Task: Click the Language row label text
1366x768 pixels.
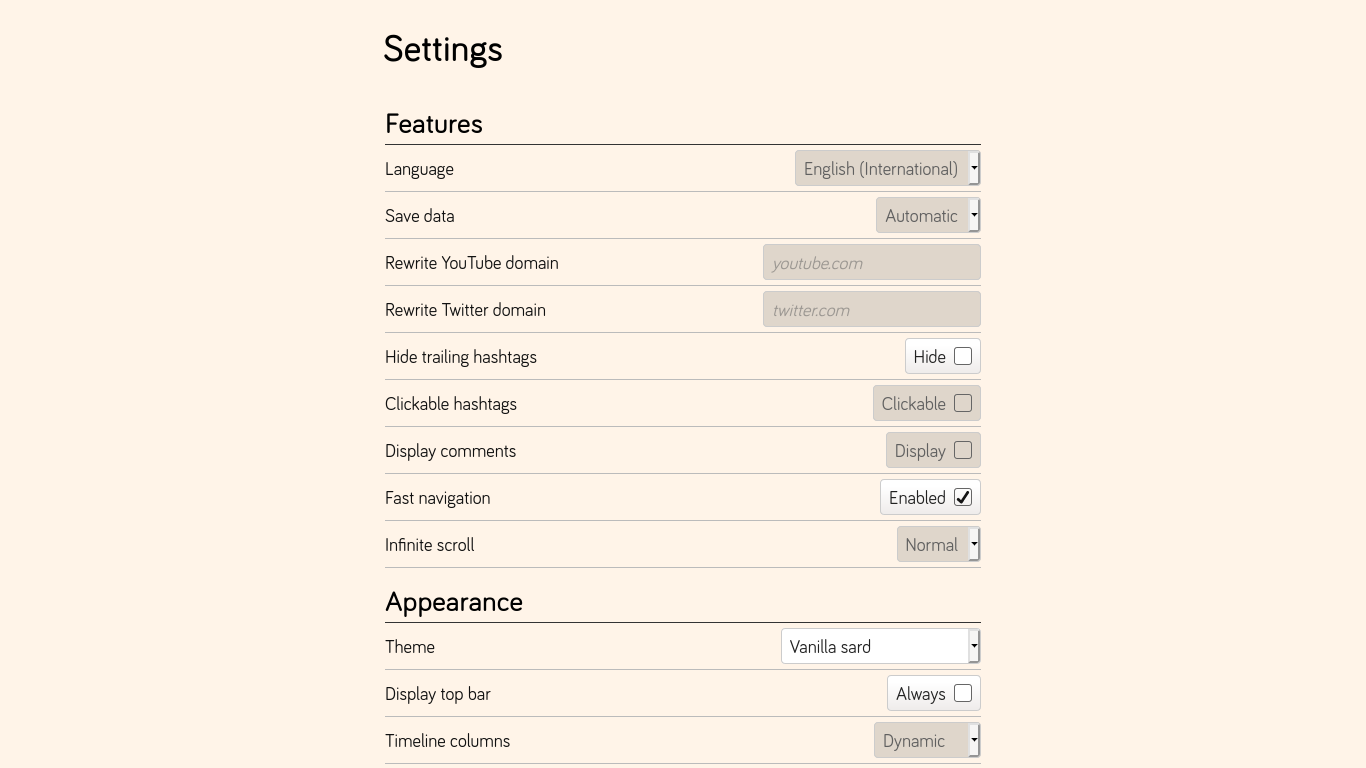Action: (x=419, y=169)
